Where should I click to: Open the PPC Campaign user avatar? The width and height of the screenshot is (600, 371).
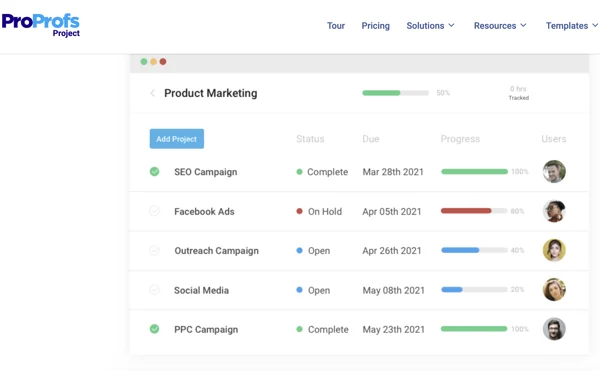pos(554,329)
